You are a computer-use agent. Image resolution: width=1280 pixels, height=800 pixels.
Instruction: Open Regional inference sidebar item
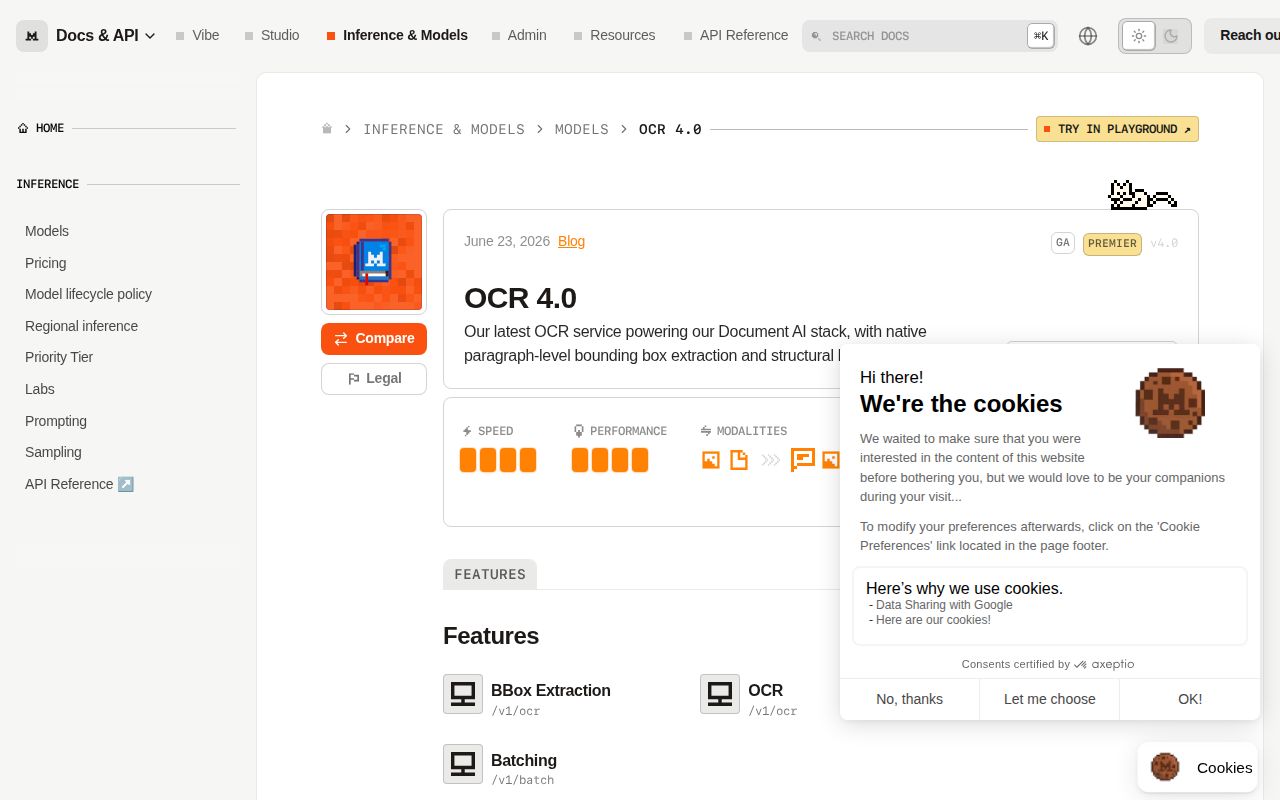(x=82, y=326)
